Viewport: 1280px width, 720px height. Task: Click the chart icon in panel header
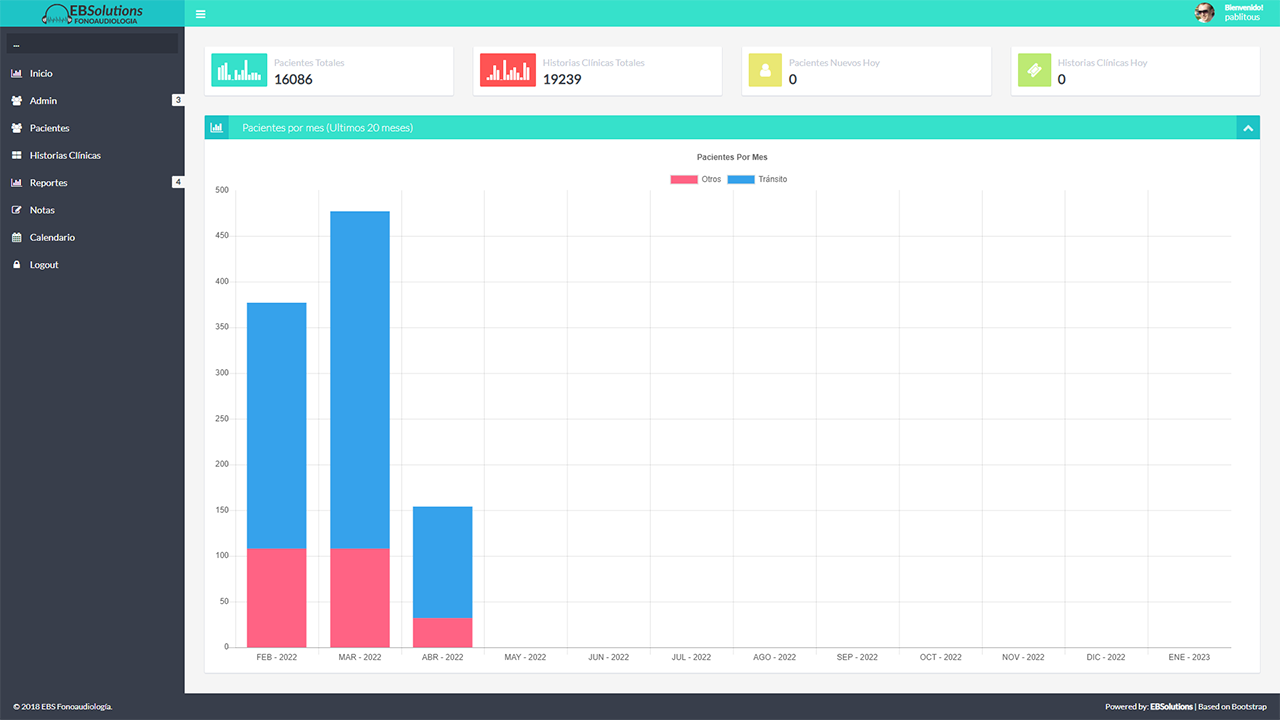click(x=217, y=128)
